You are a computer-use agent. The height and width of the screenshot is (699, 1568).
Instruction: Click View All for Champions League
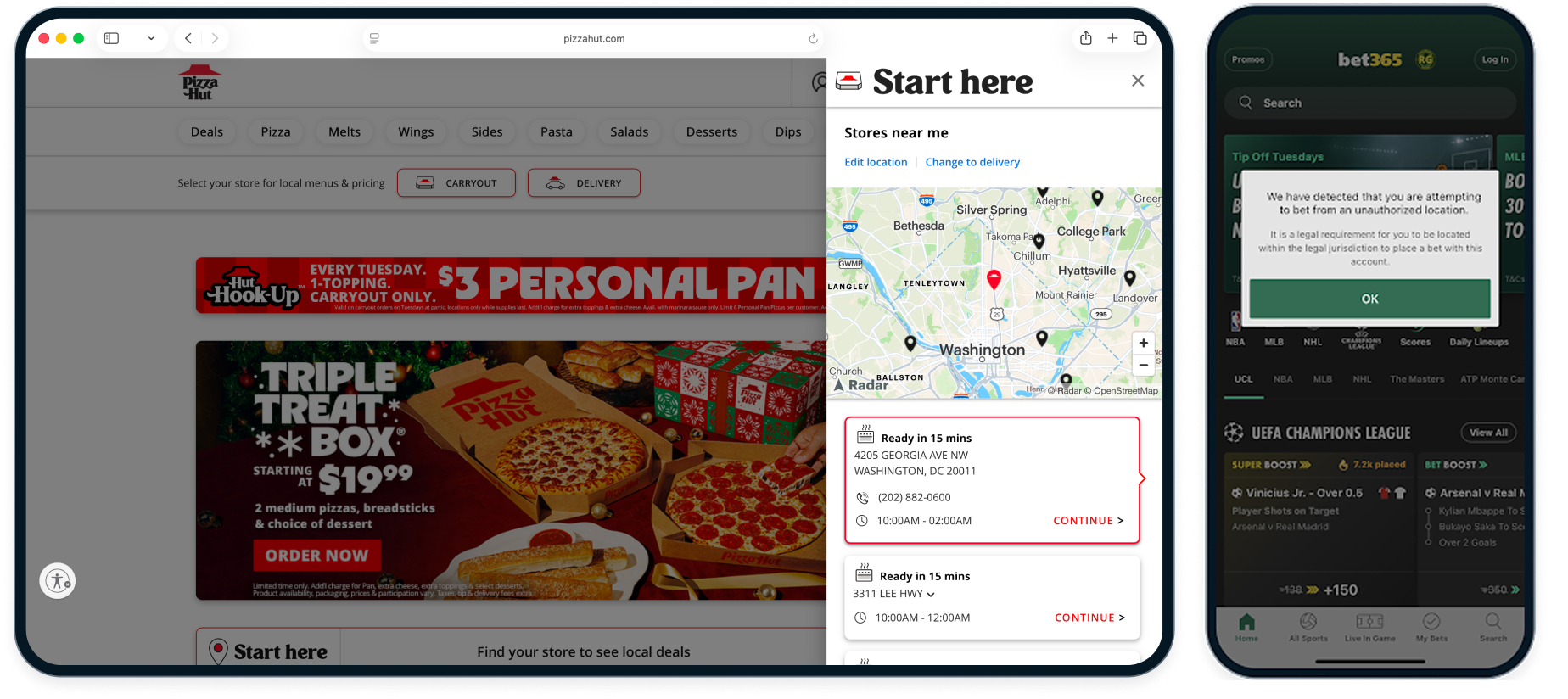[1489, 433]
